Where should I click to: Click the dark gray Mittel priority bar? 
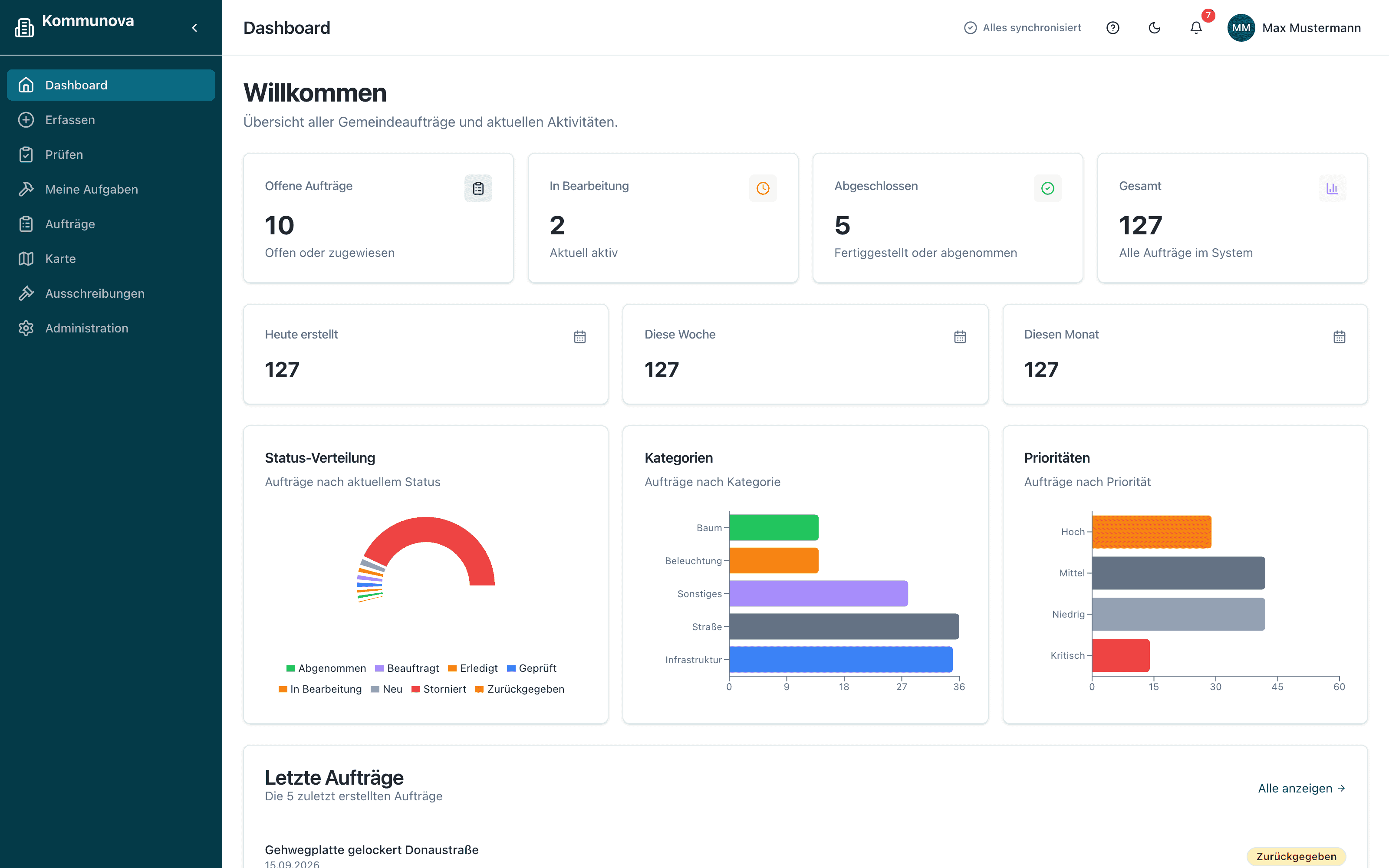point(1178,573)
